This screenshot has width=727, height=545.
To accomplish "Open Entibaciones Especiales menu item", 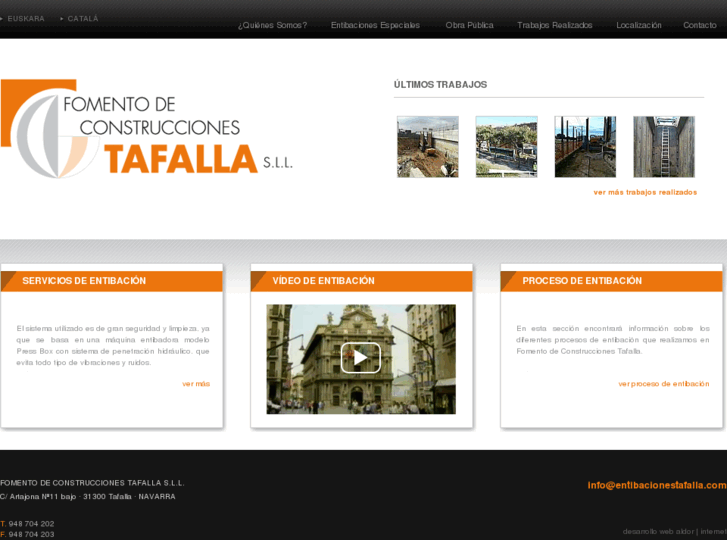I will [x=375, y=25].
